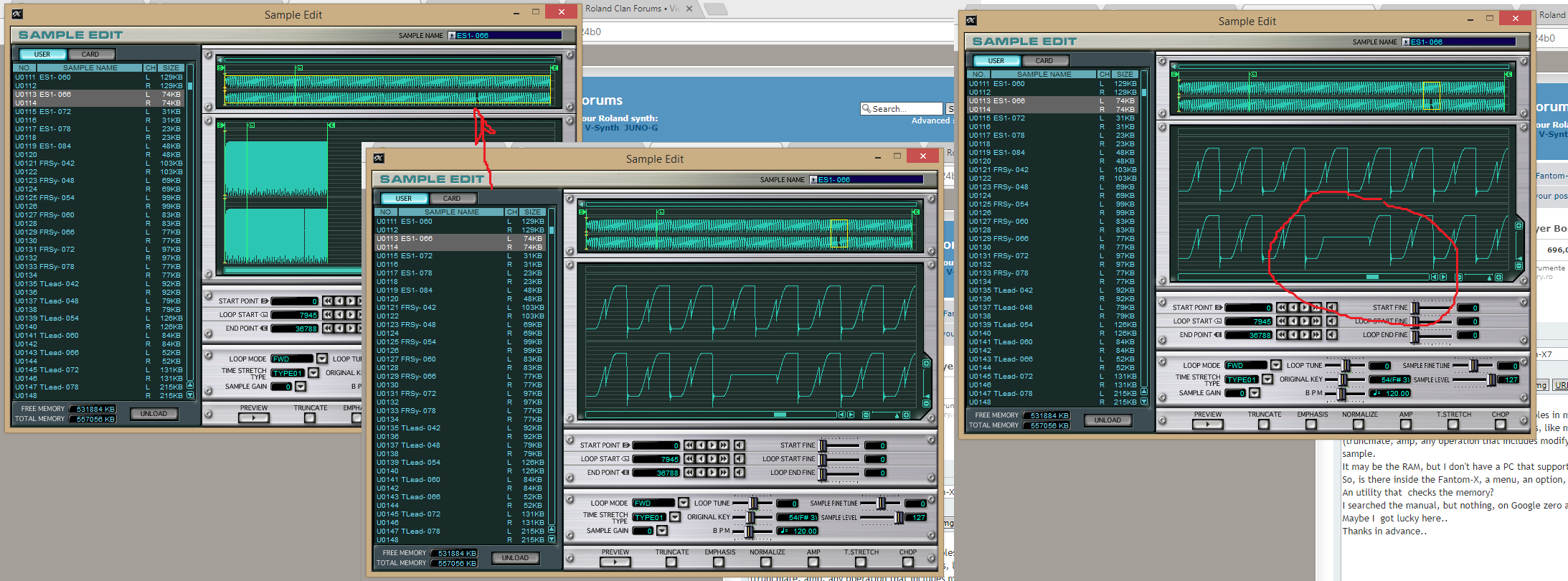Zoom in waveform horizontally in middle window

coord(906,415)
